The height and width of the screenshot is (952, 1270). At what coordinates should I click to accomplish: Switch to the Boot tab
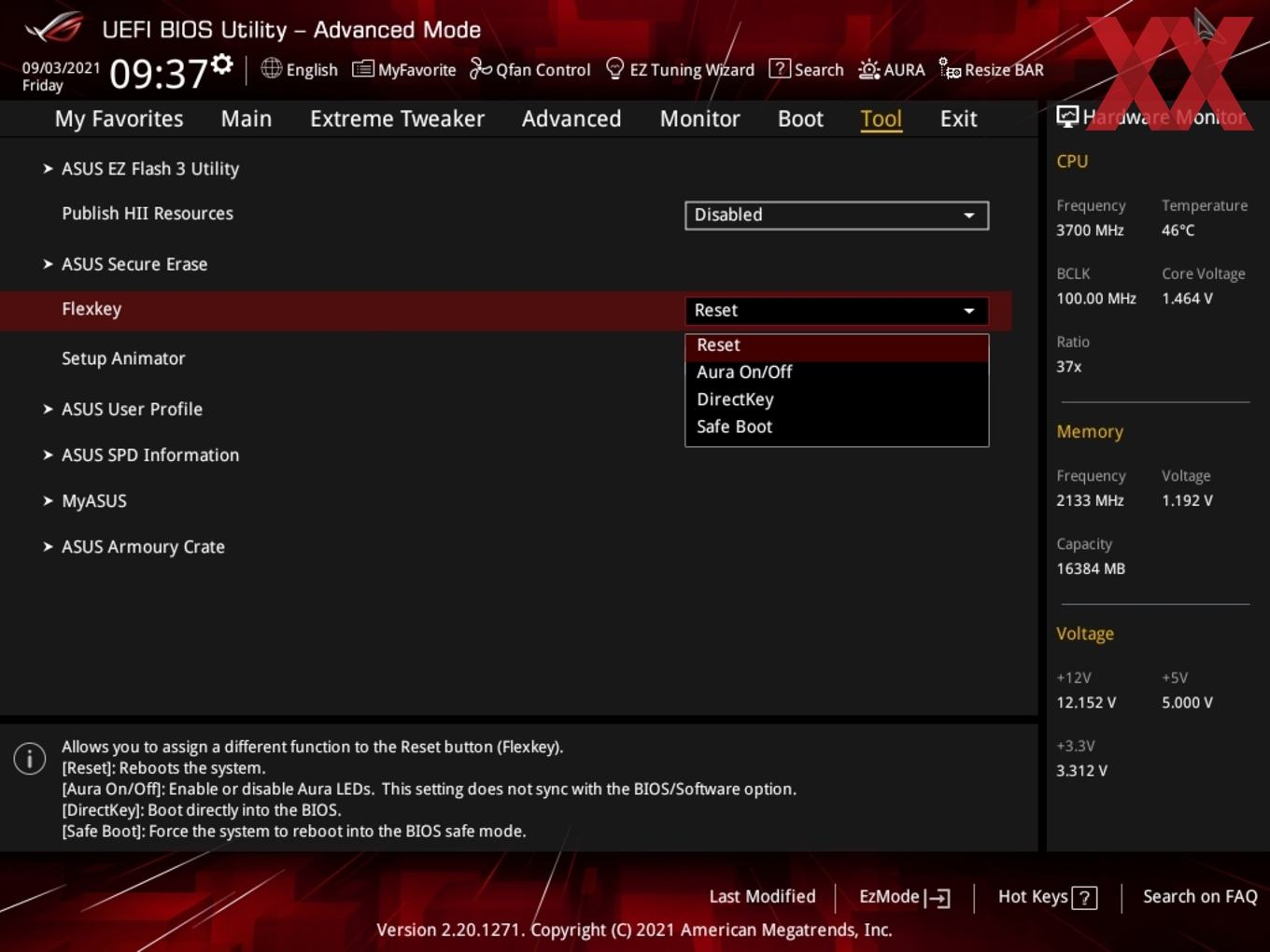(800, 119)
